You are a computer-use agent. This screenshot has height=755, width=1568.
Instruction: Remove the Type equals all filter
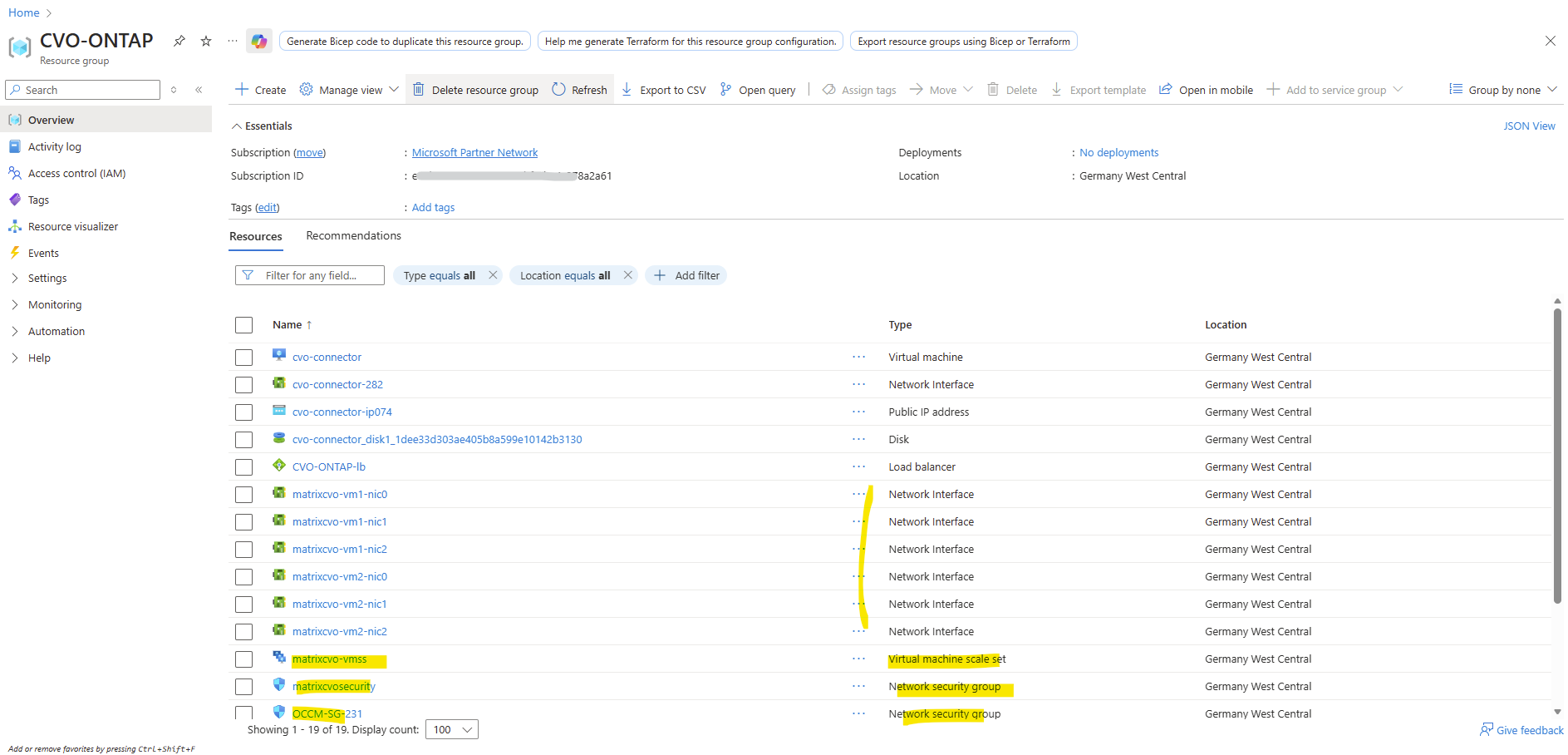[493, 275]
